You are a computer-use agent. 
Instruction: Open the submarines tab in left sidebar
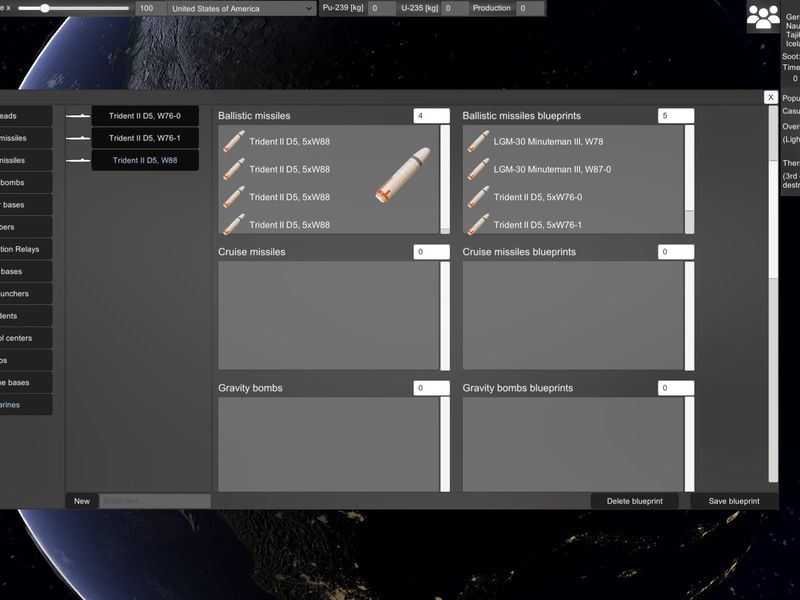click(x=26, y=405)
